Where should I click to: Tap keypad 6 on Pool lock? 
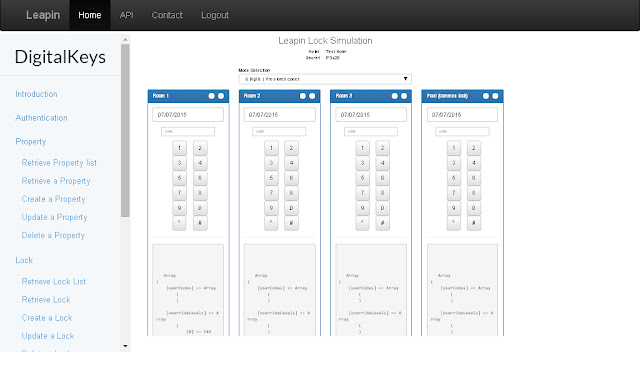point(474,178)
